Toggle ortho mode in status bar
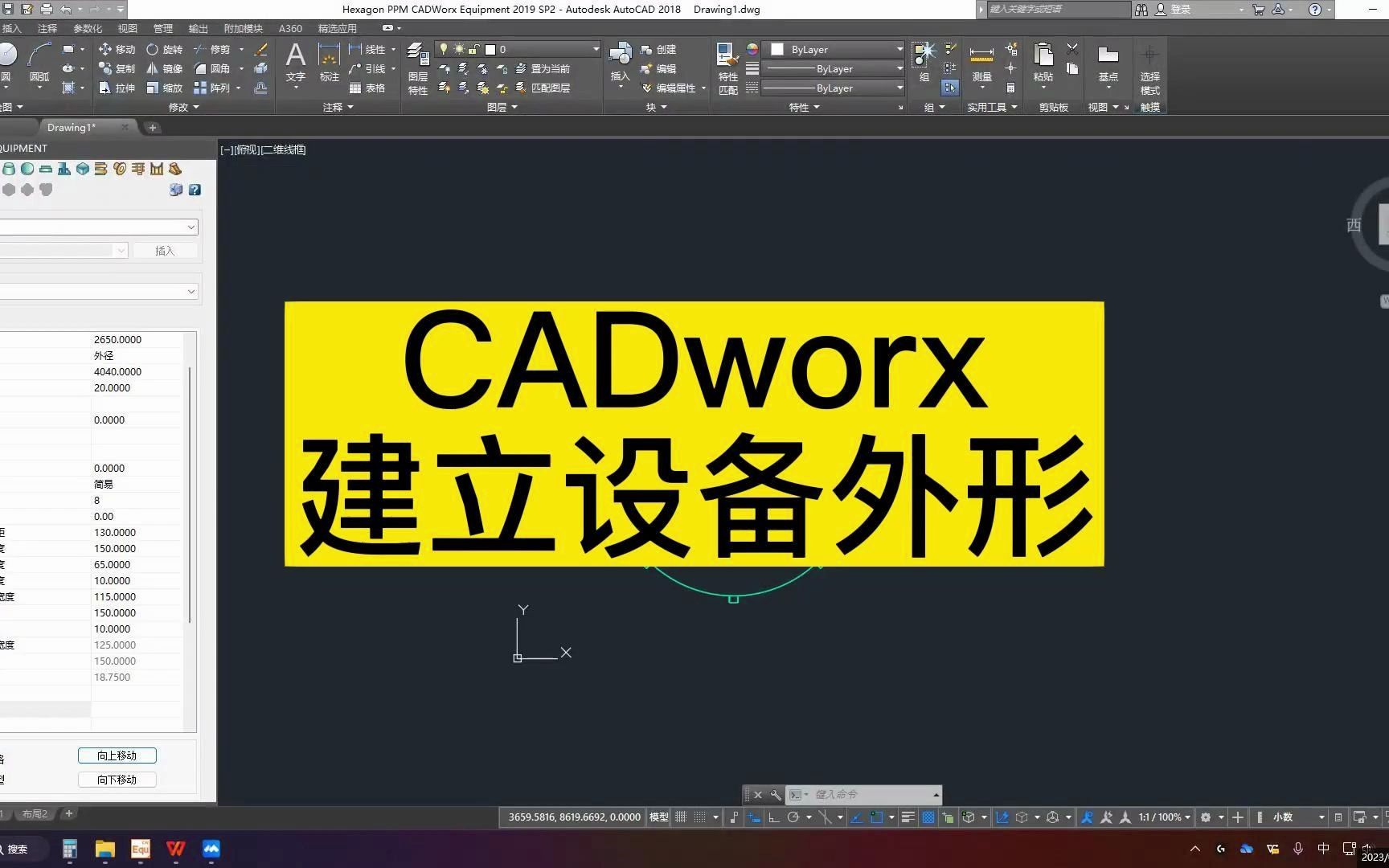The height and width of the screenshot is (868, 1389). click(773, 817)
